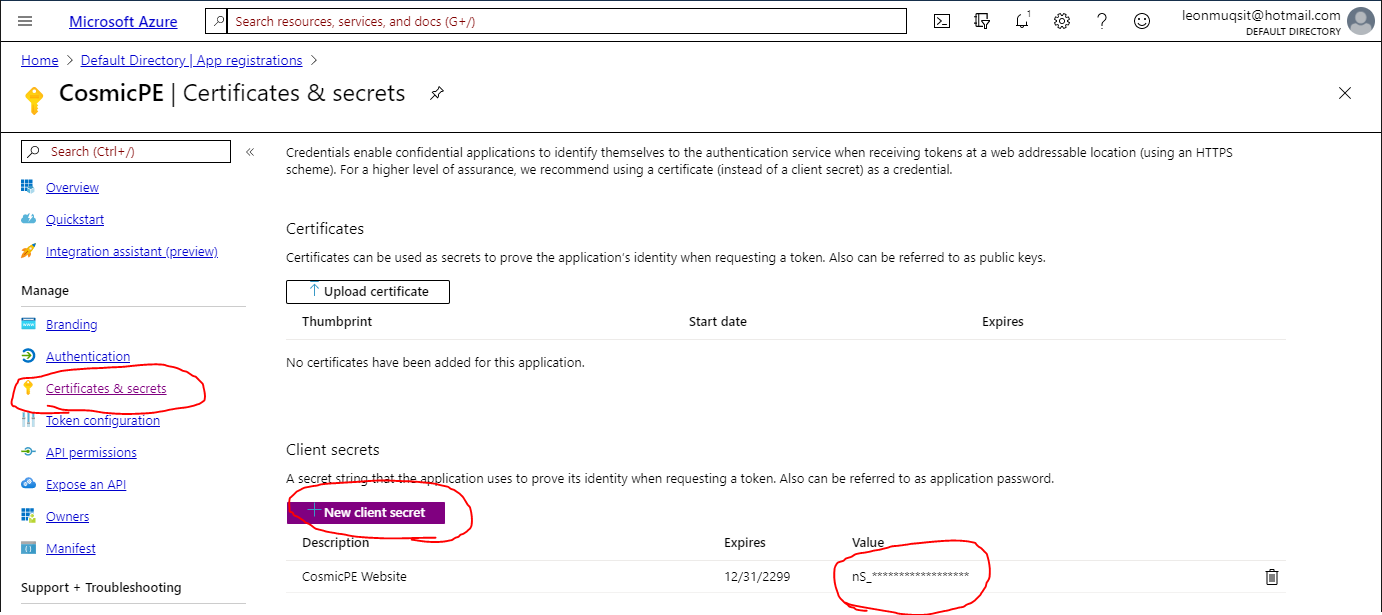The width and height of the screenshot is (1382, 615).
Task: Open the portal hamburger menu
Action: point(25,21)
